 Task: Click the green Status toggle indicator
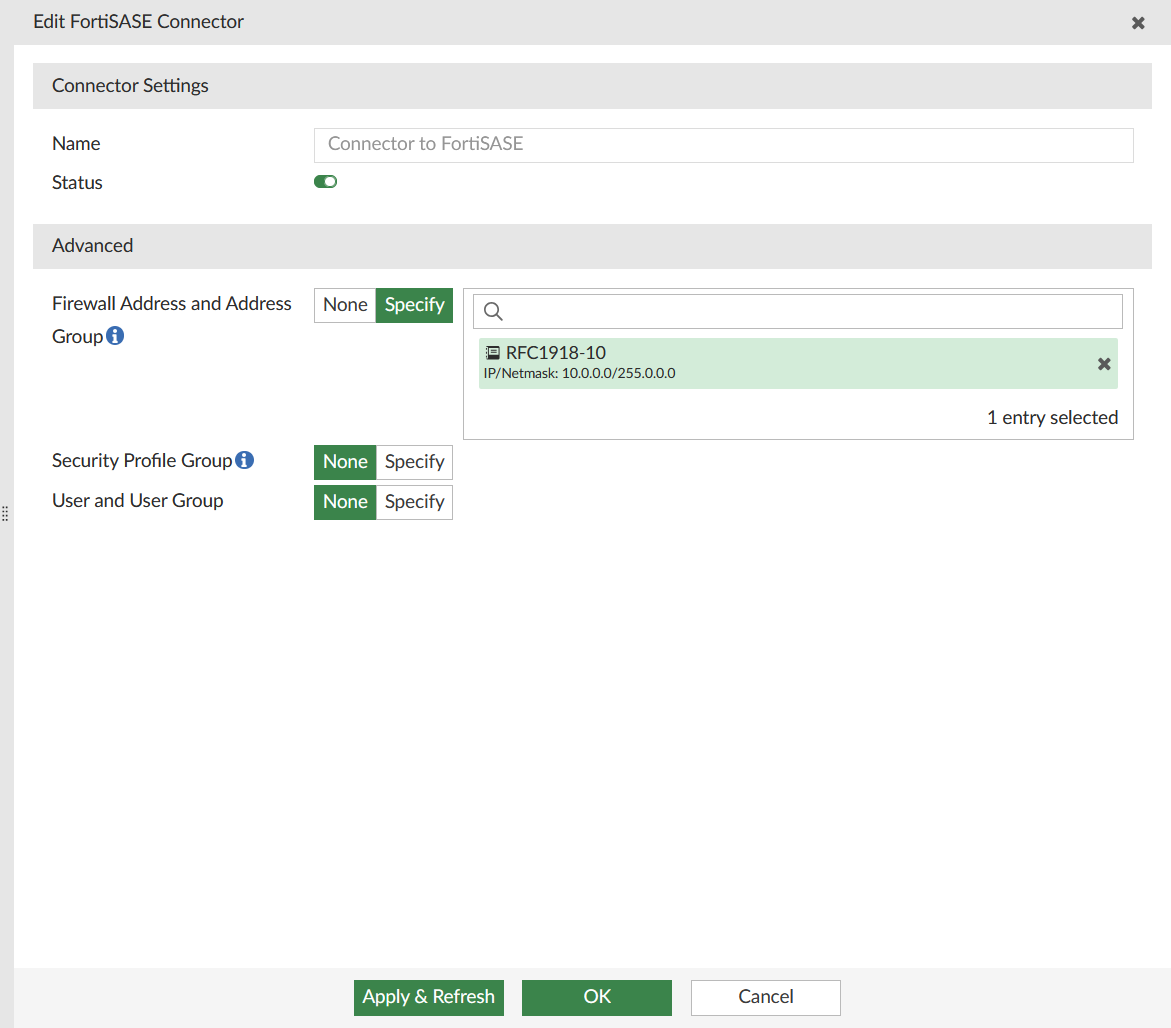[x=325, y=181]
